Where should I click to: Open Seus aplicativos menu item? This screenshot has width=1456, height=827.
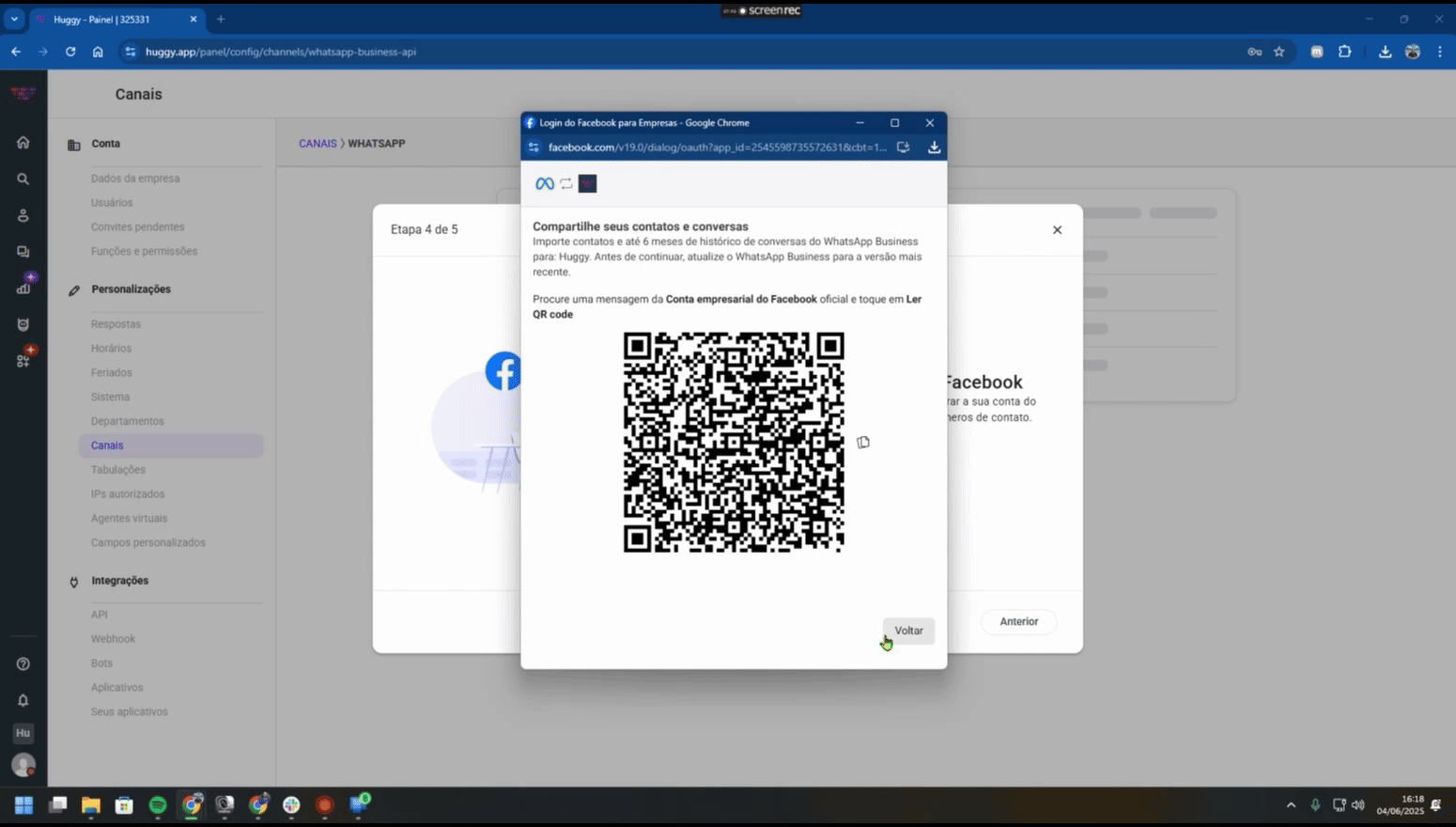[129, 712]
